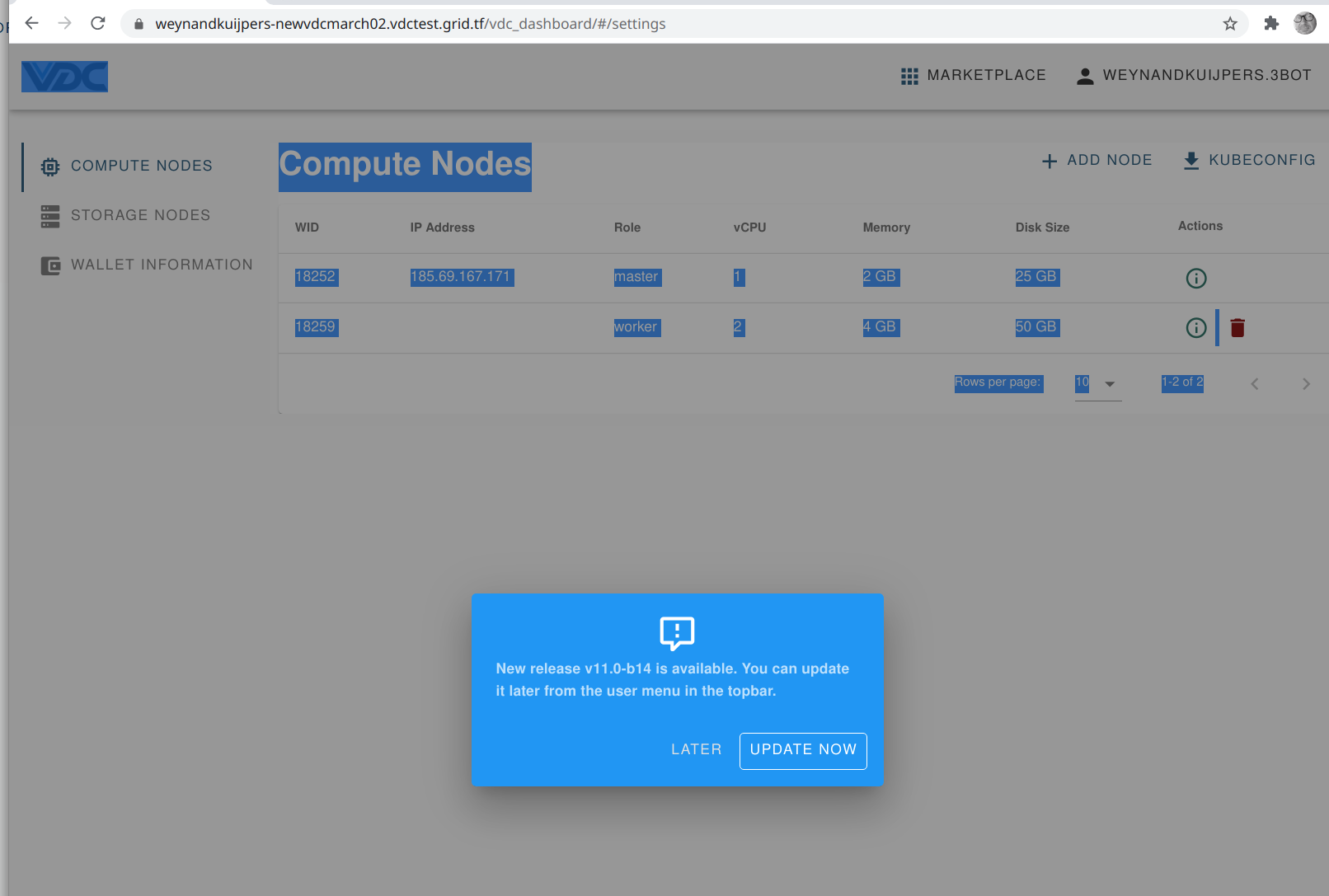Click the UPDATE NOW button
This screenshot has width=1329, height=896.
802,750
